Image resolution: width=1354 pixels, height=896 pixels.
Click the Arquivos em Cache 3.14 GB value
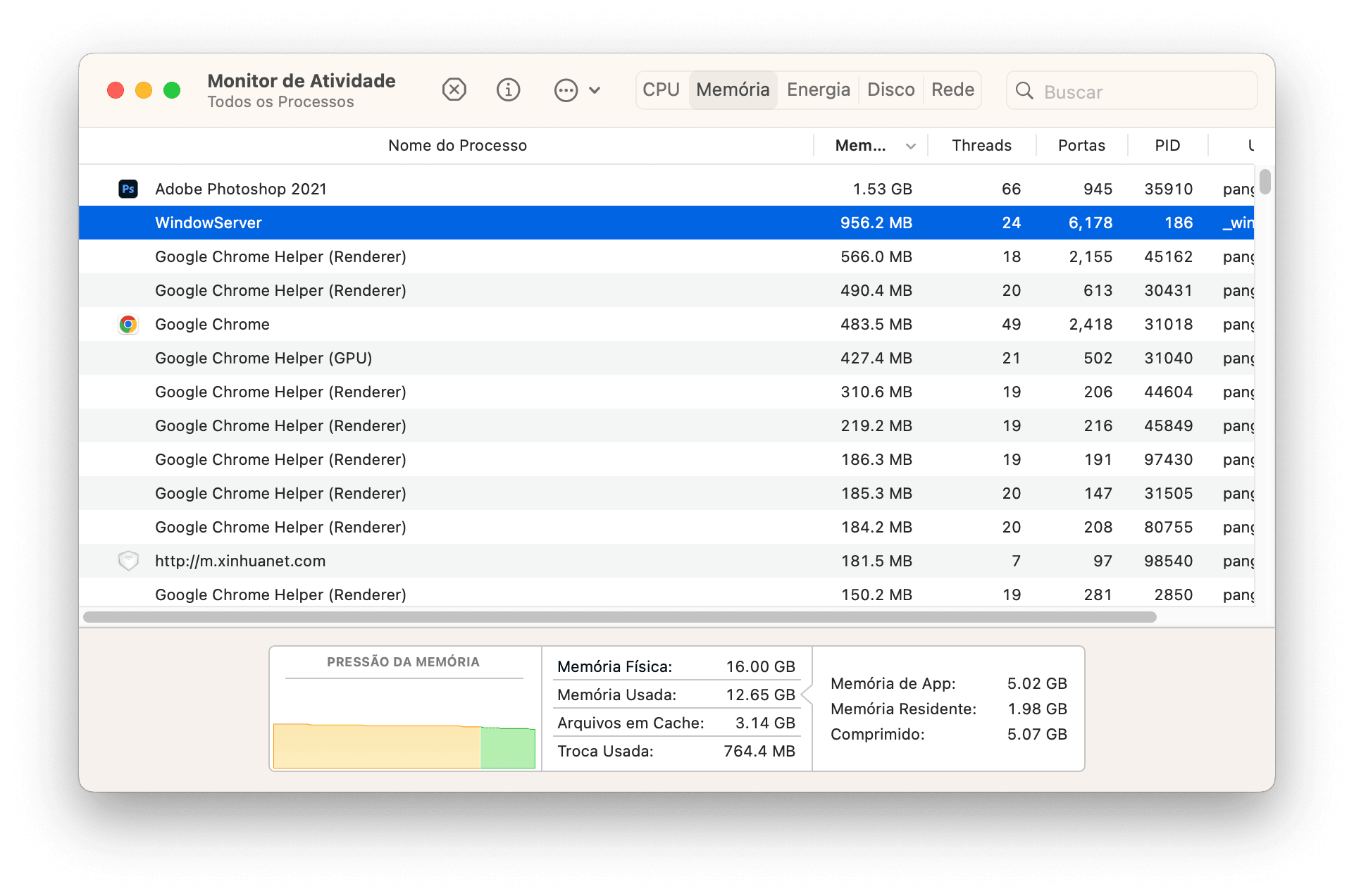(765, 723)
